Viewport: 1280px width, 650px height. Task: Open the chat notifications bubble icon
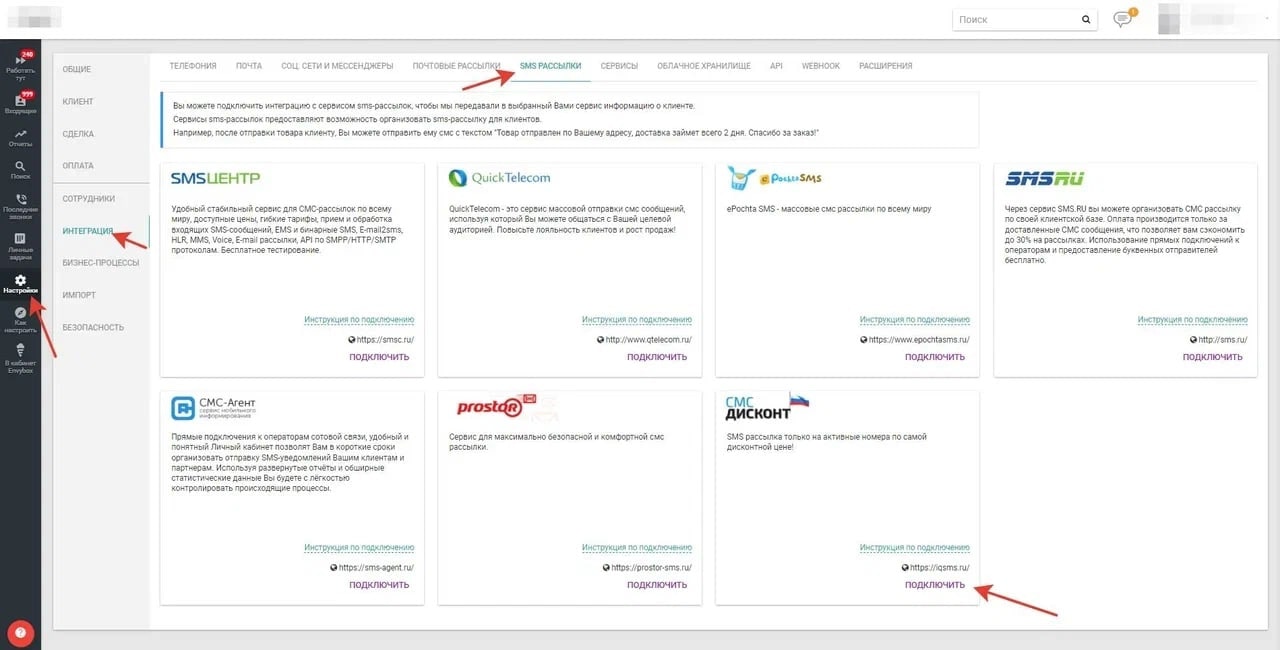1123,19
